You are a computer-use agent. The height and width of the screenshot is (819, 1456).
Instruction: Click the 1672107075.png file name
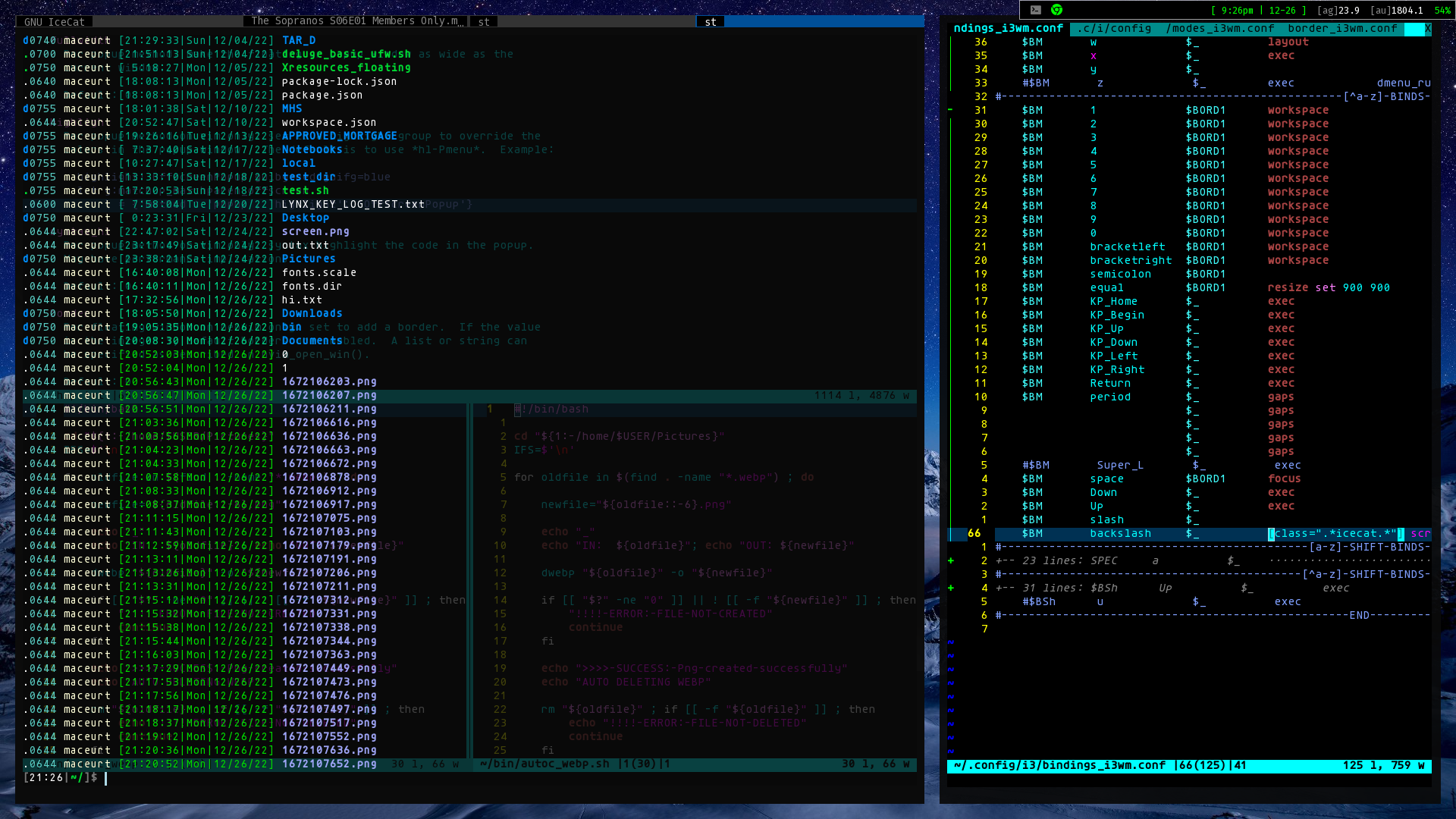click(329, 518)
